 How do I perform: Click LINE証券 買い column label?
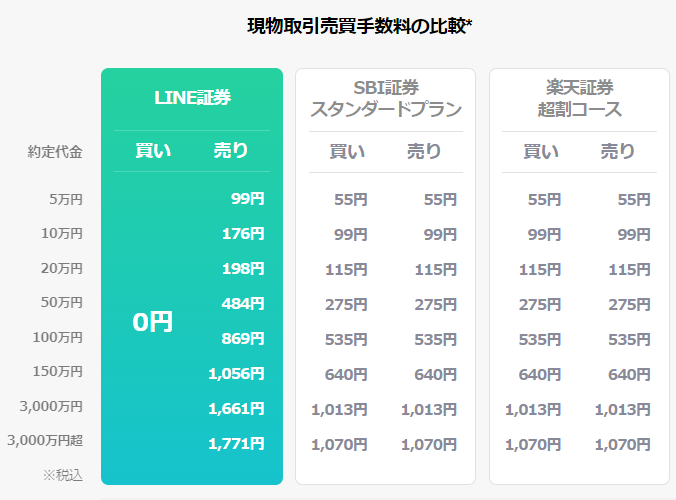(153, 150)
